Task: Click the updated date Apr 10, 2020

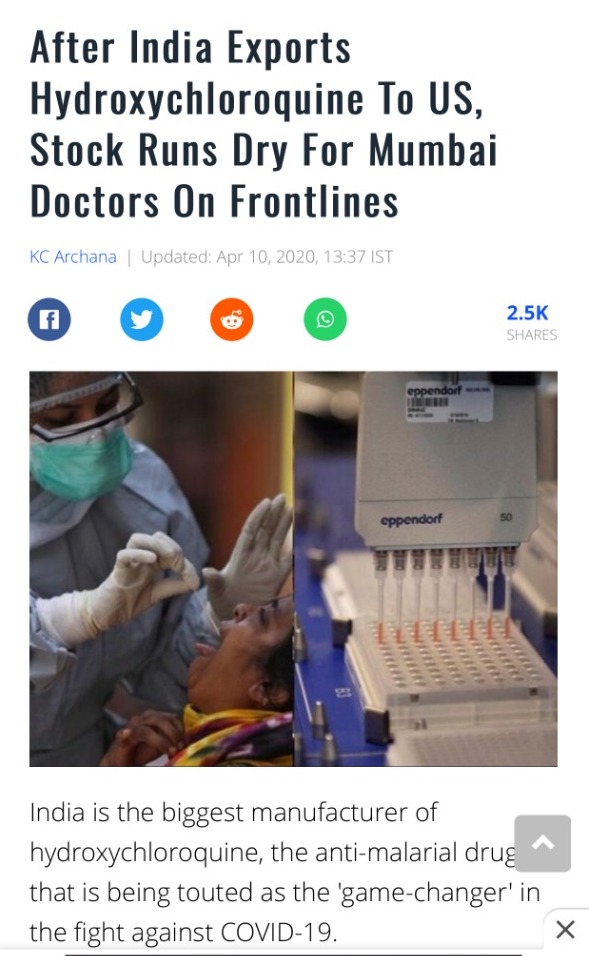Action: point(266,257)
